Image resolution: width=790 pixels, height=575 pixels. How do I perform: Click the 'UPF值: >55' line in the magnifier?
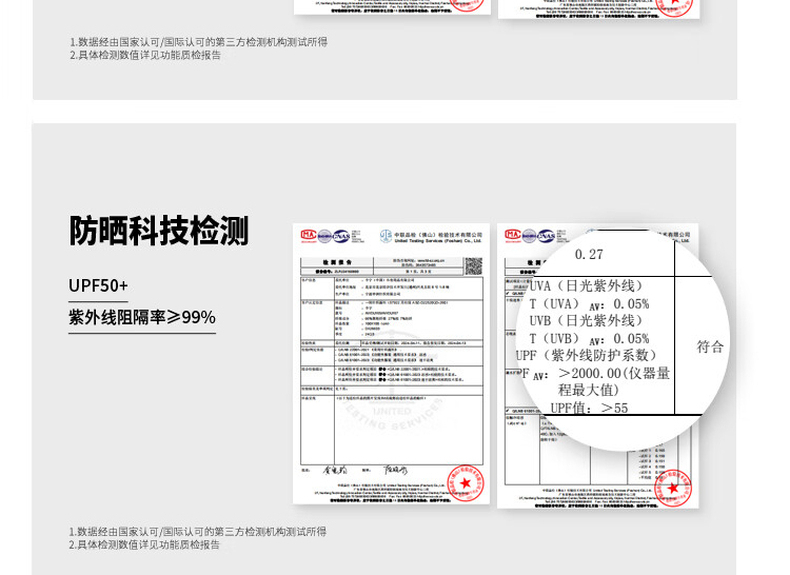tap(589, 408)
